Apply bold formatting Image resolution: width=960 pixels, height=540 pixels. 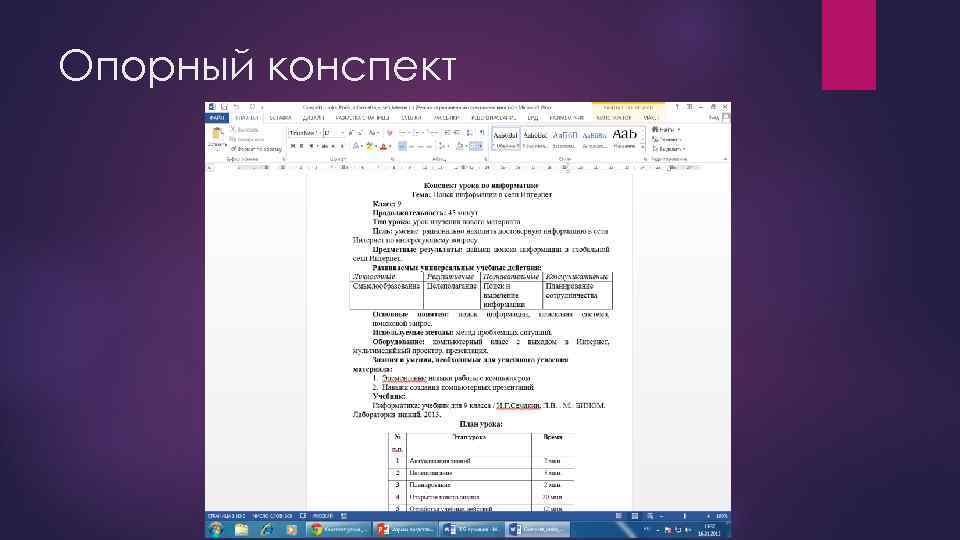click(293, 146)
